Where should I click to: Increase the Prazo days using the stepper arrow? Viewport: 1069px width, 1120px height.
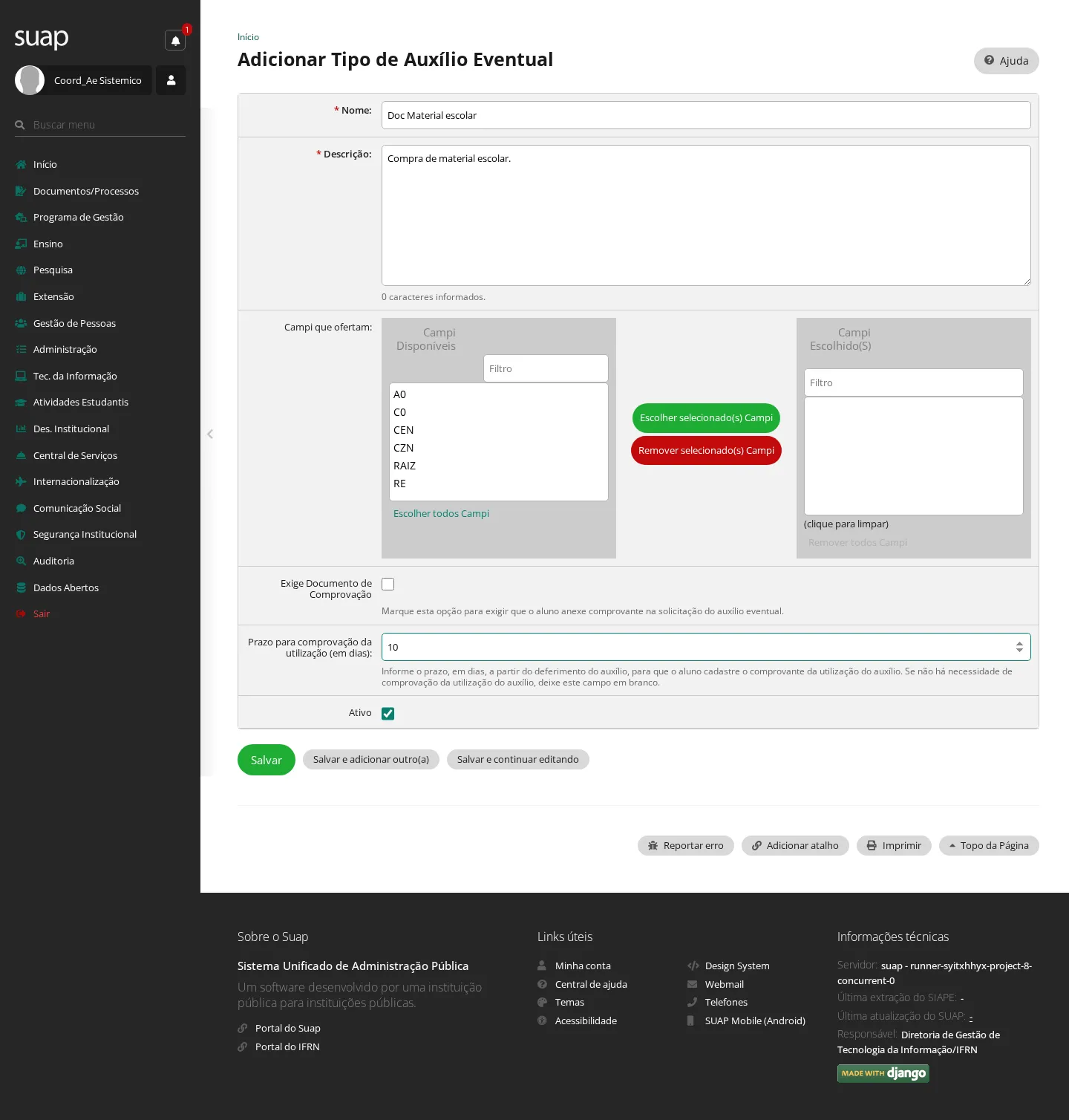click(x=1019, y=643)
